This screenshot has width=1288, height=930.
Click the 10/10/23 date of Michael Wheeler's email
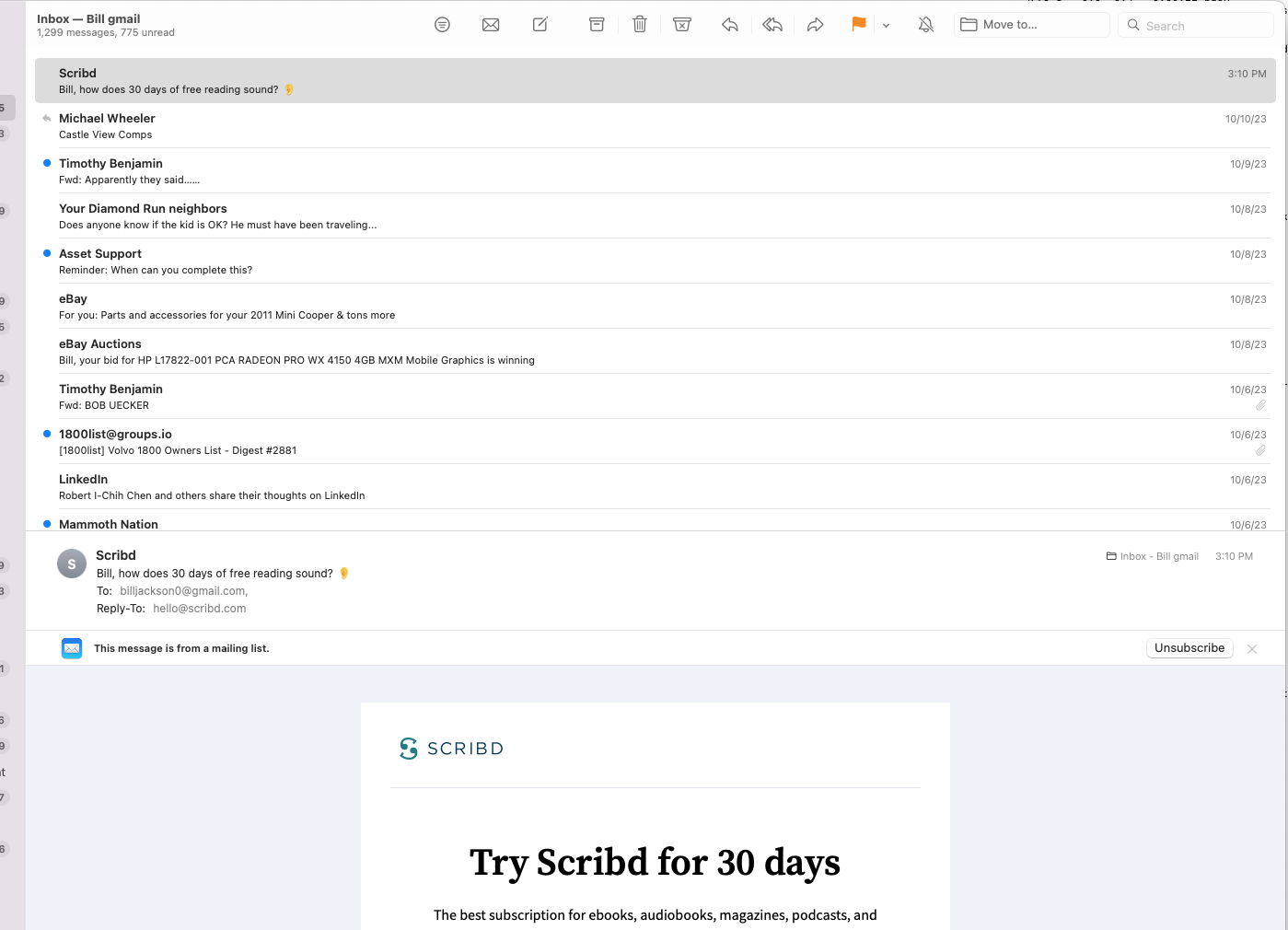(x=1246, y=119)
